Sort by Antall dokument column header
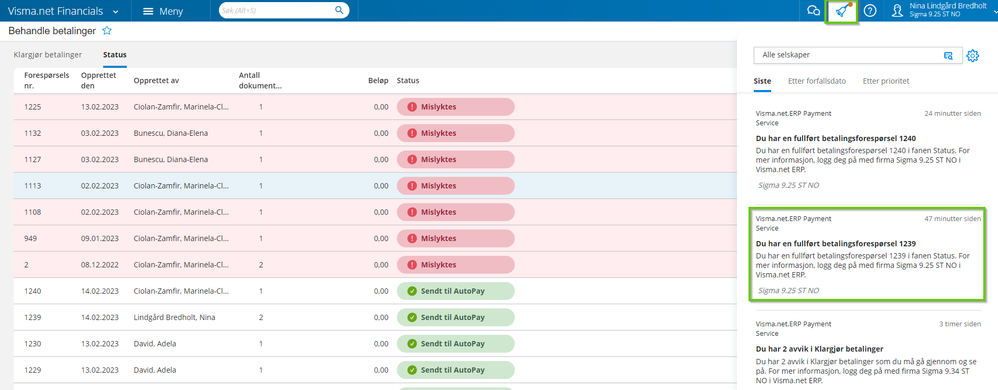This screenshot has width=998, height=390. pyautogui.click(x=260, y=80)
